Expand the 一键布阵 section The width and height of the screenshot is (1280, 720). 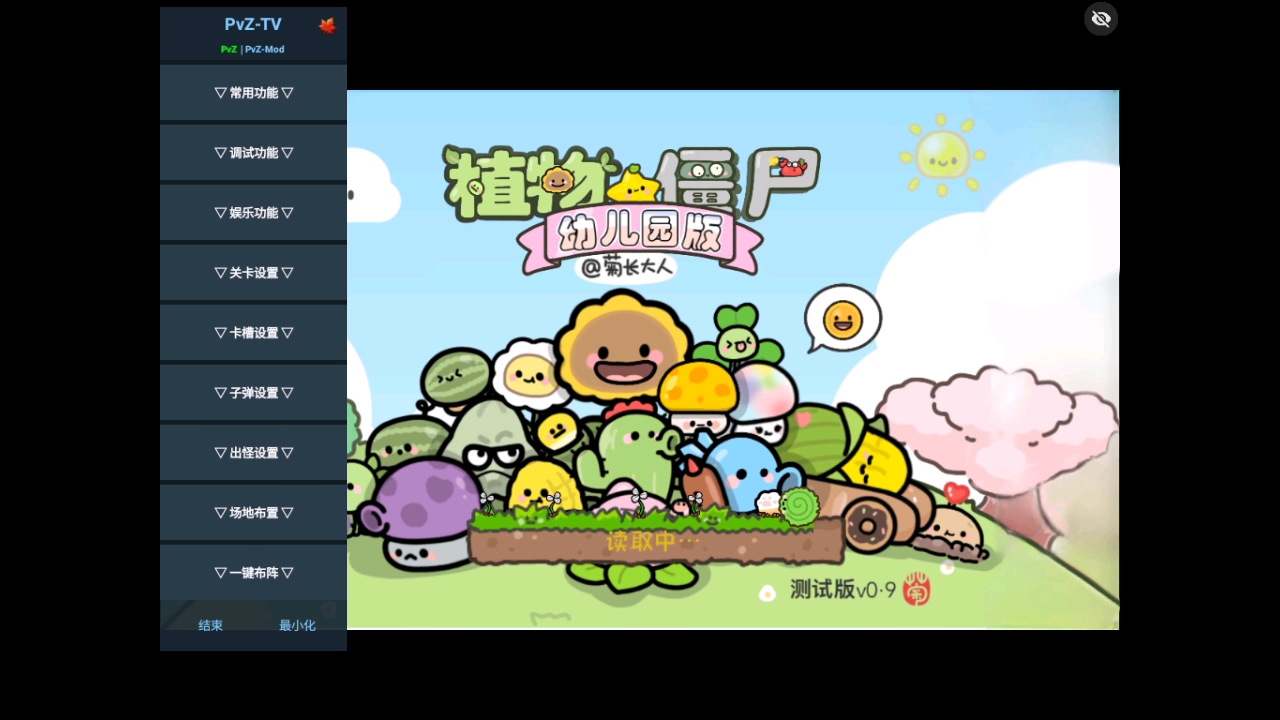253,573
